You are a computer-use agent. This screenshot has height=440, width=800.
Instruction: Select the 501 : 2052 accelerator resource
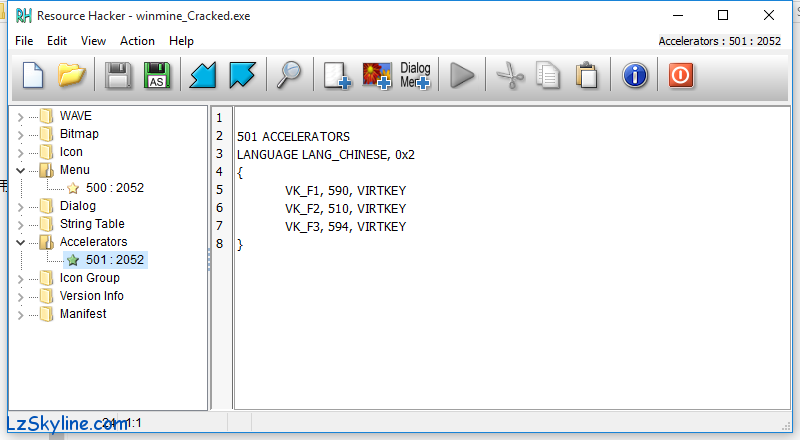coord(114,260)
